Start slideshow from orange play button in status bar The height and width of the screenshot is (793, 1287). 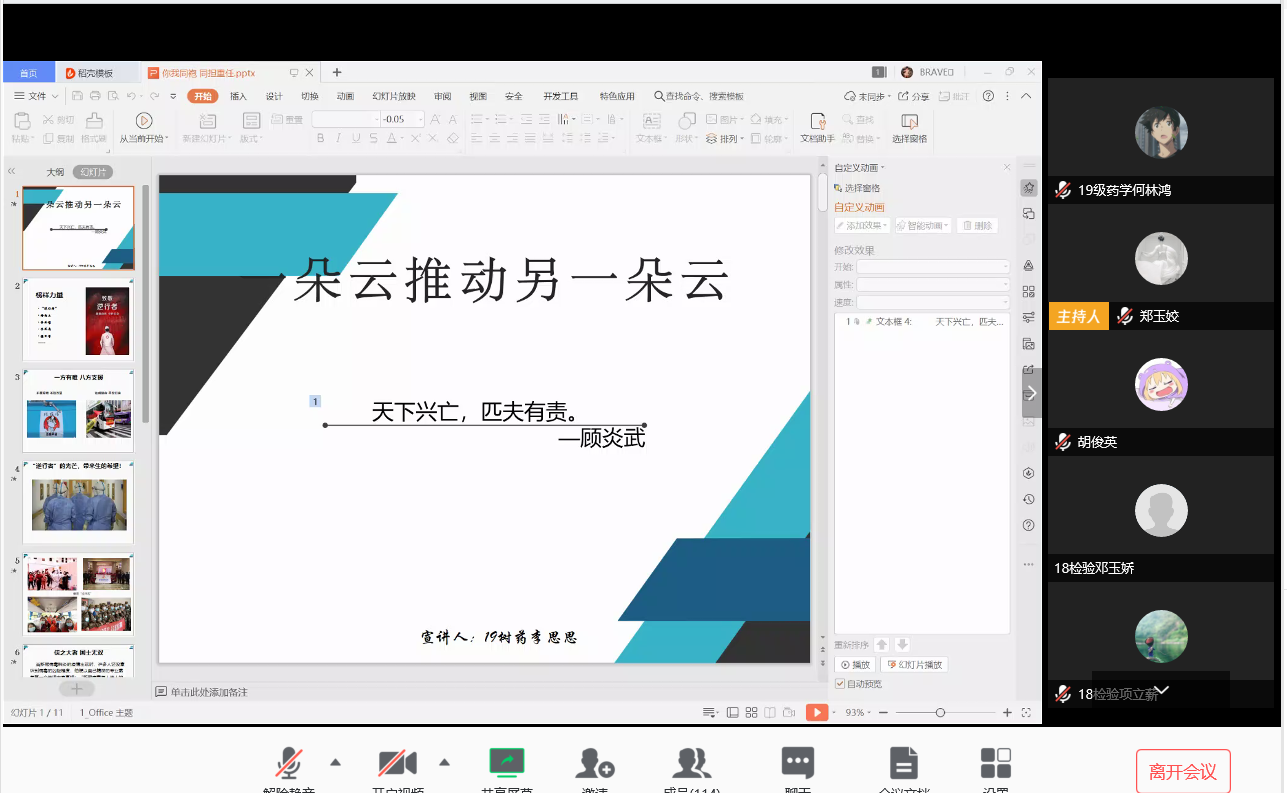pyautogui.click(x=817, y=712)
